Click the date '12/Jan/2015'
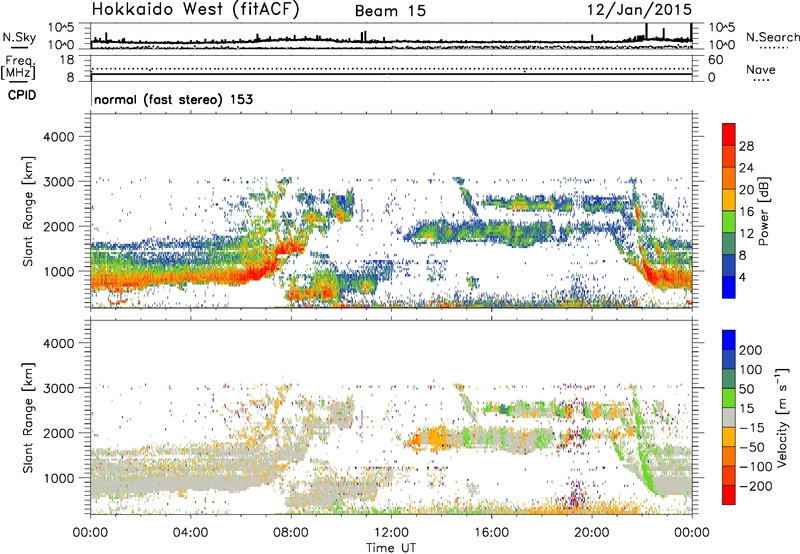Viewport: 800px width, 554px height. click(639, 9)
